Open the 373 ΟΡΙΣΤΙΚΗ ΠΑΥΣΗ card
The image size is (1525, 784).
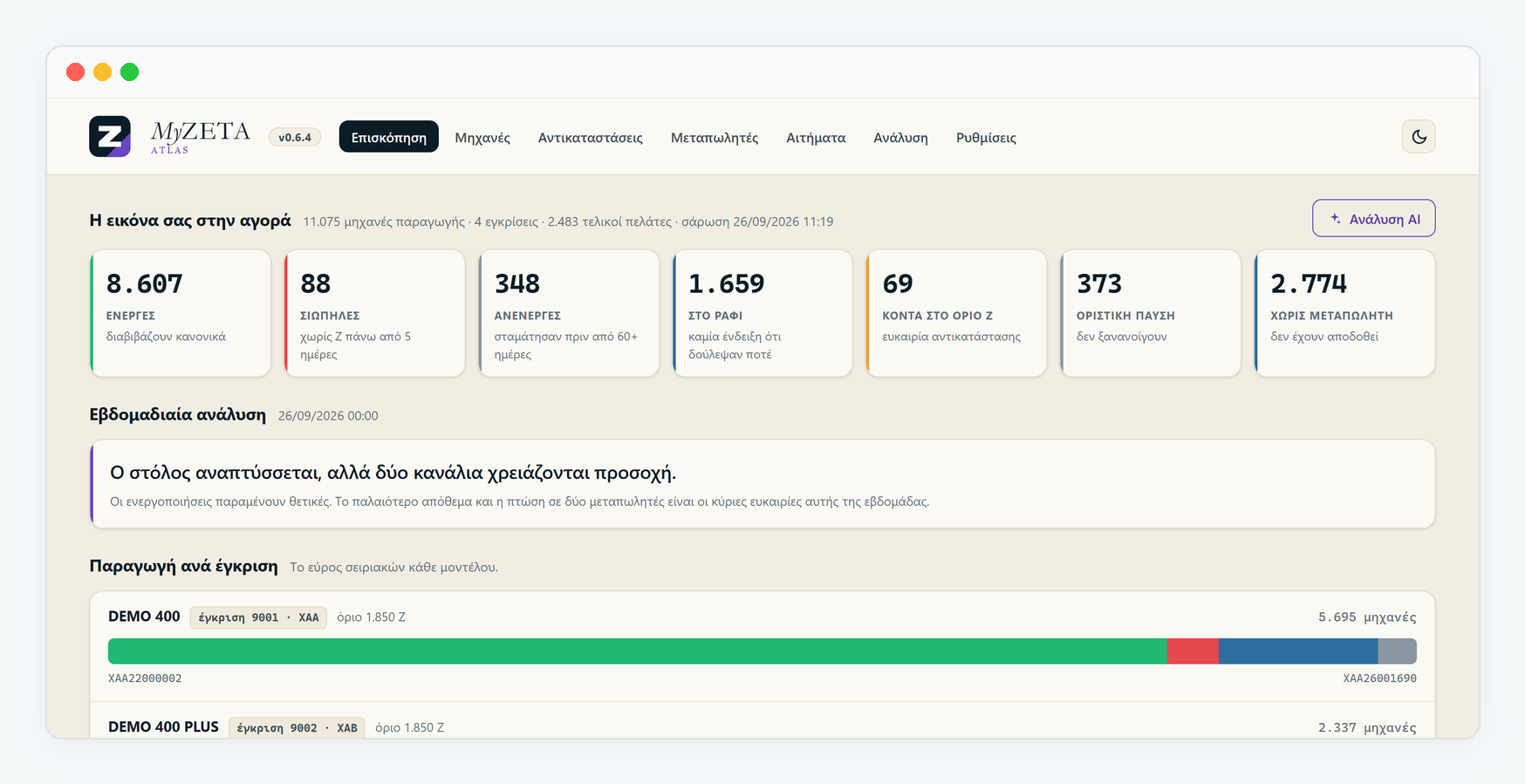coord(1151,314)
